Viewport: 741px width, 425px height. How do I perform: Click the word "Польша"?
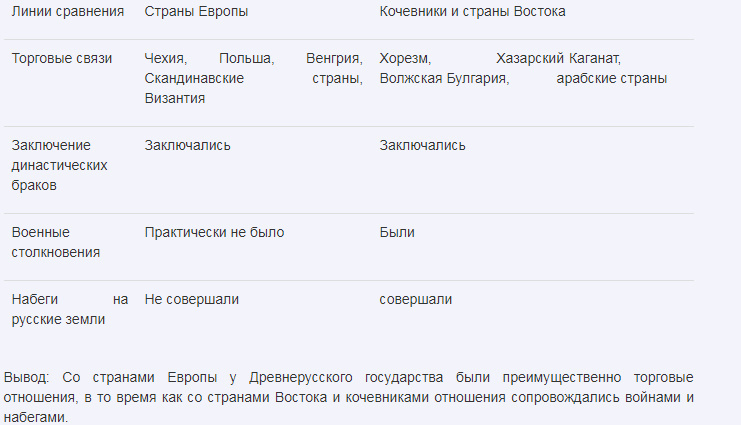coord(244,59)
